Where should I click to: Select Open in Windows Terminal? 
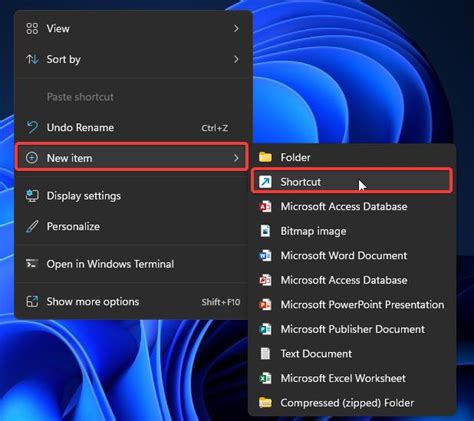(x=132, y=264)
